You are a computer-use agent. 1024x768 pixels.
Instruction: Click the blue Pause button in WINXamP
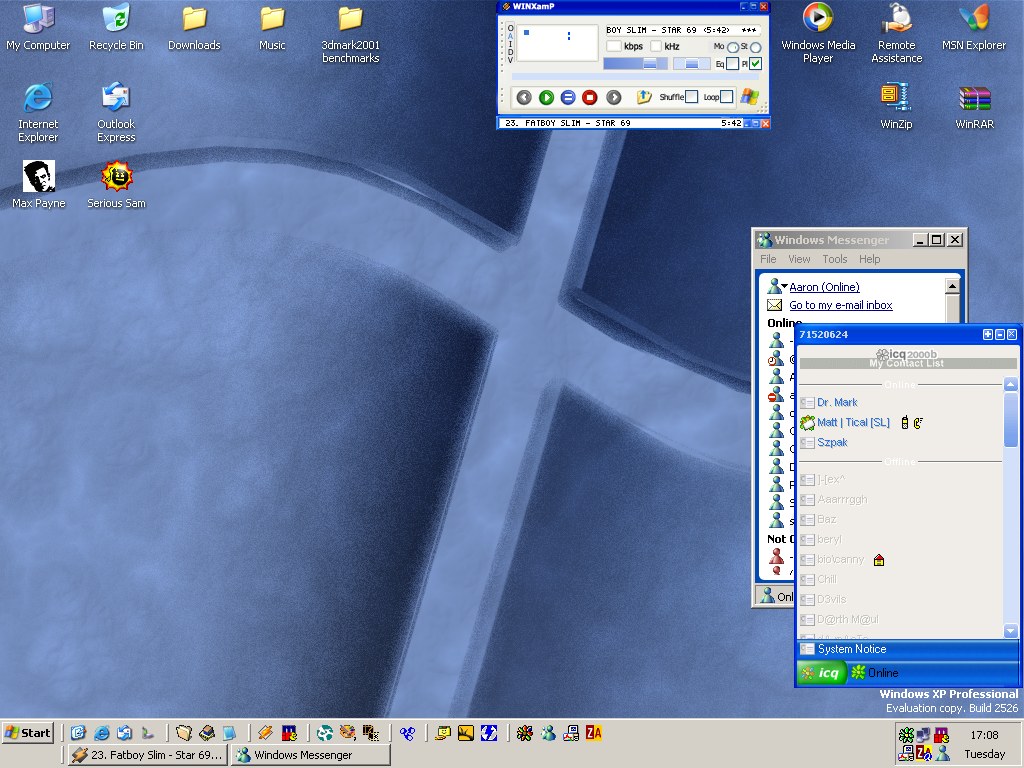coord(568,97)
